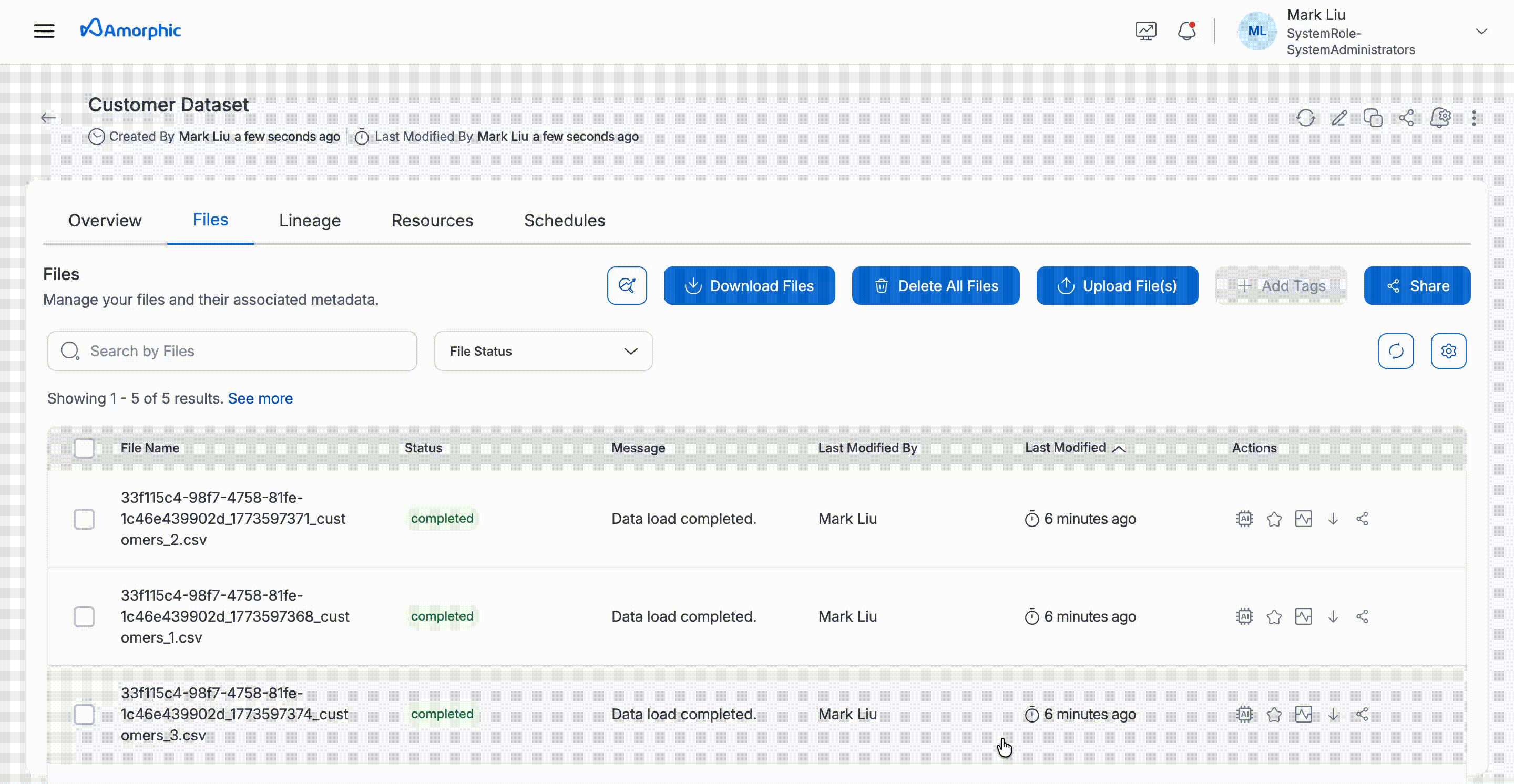The image size is (1514, 784).
Task: Click the See more link
Action: 260,398
